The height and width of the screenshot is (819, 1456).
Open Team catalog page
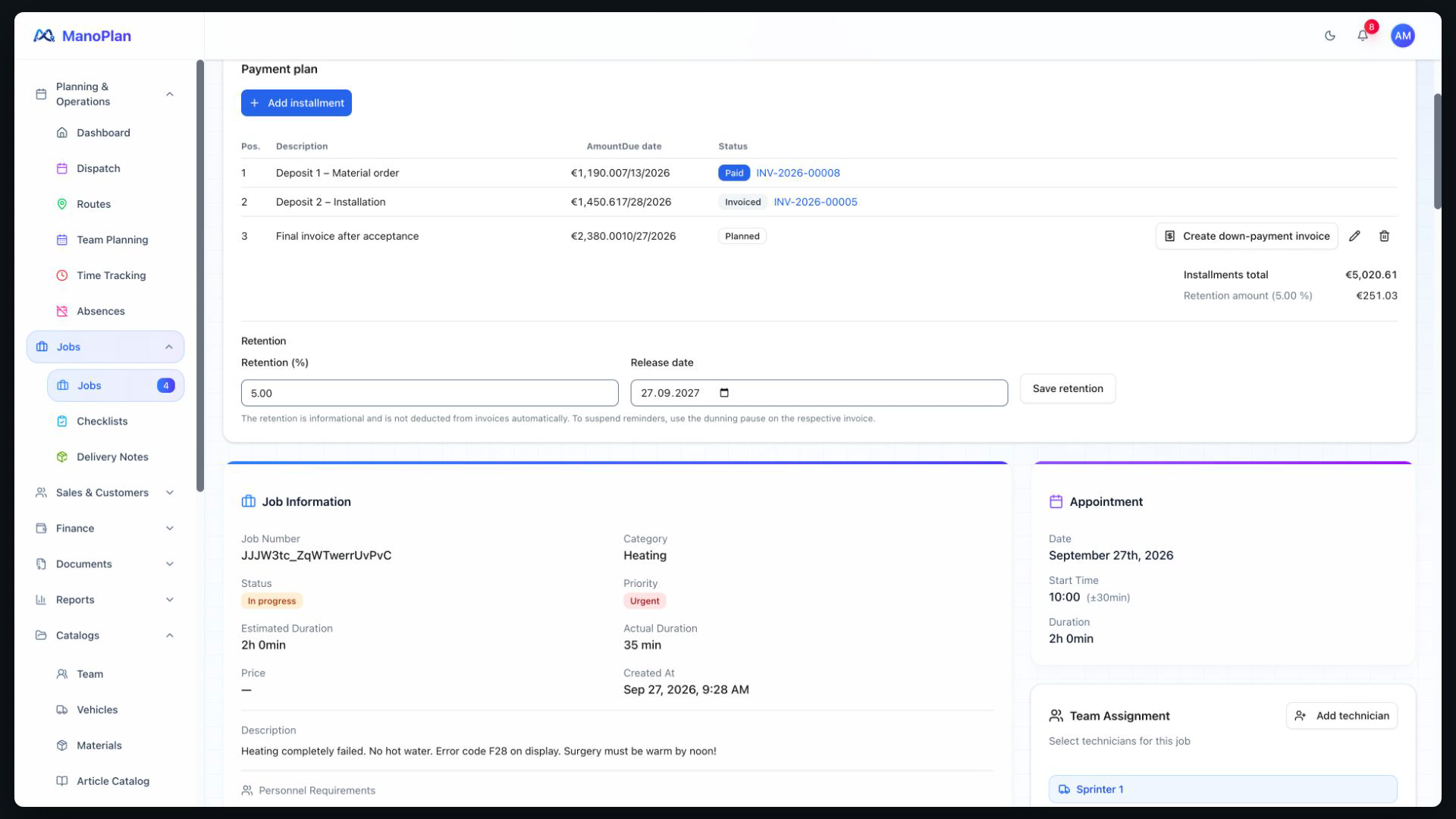pos(89,674)
